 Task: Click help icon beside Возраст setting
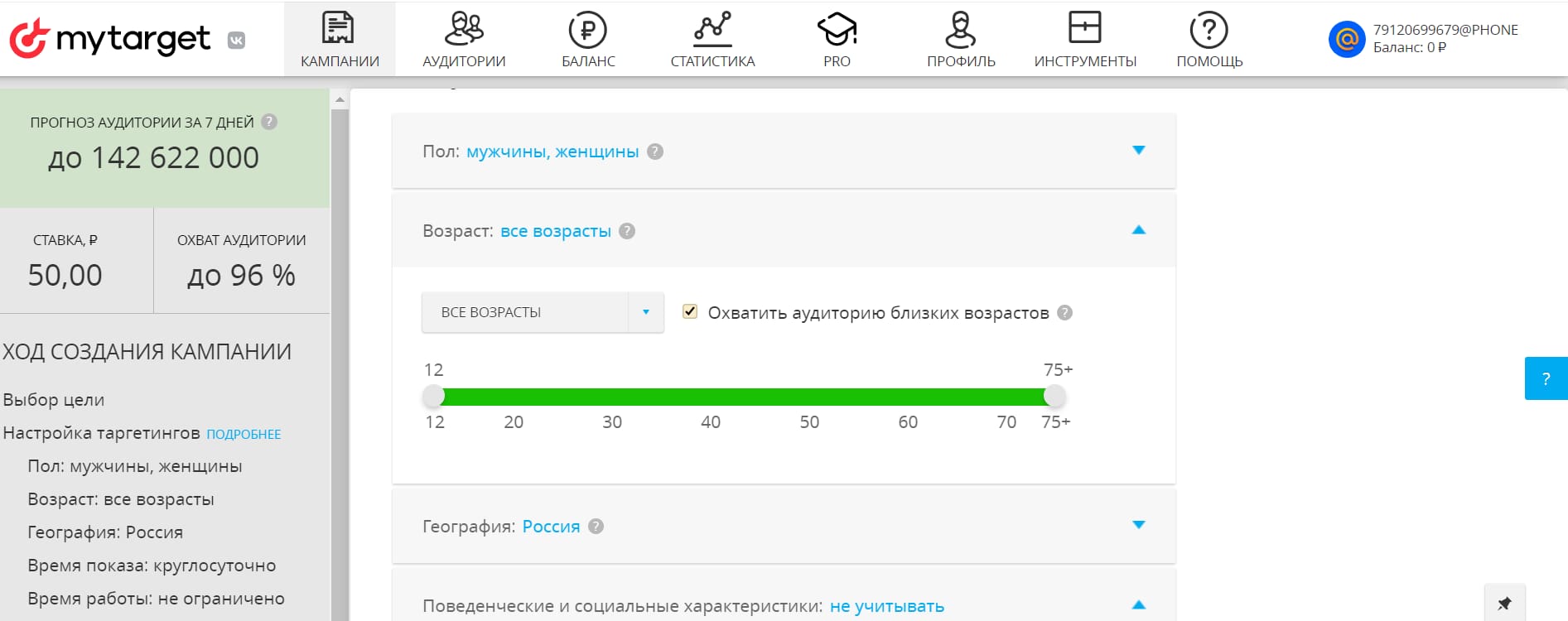(x=627, y=231)
